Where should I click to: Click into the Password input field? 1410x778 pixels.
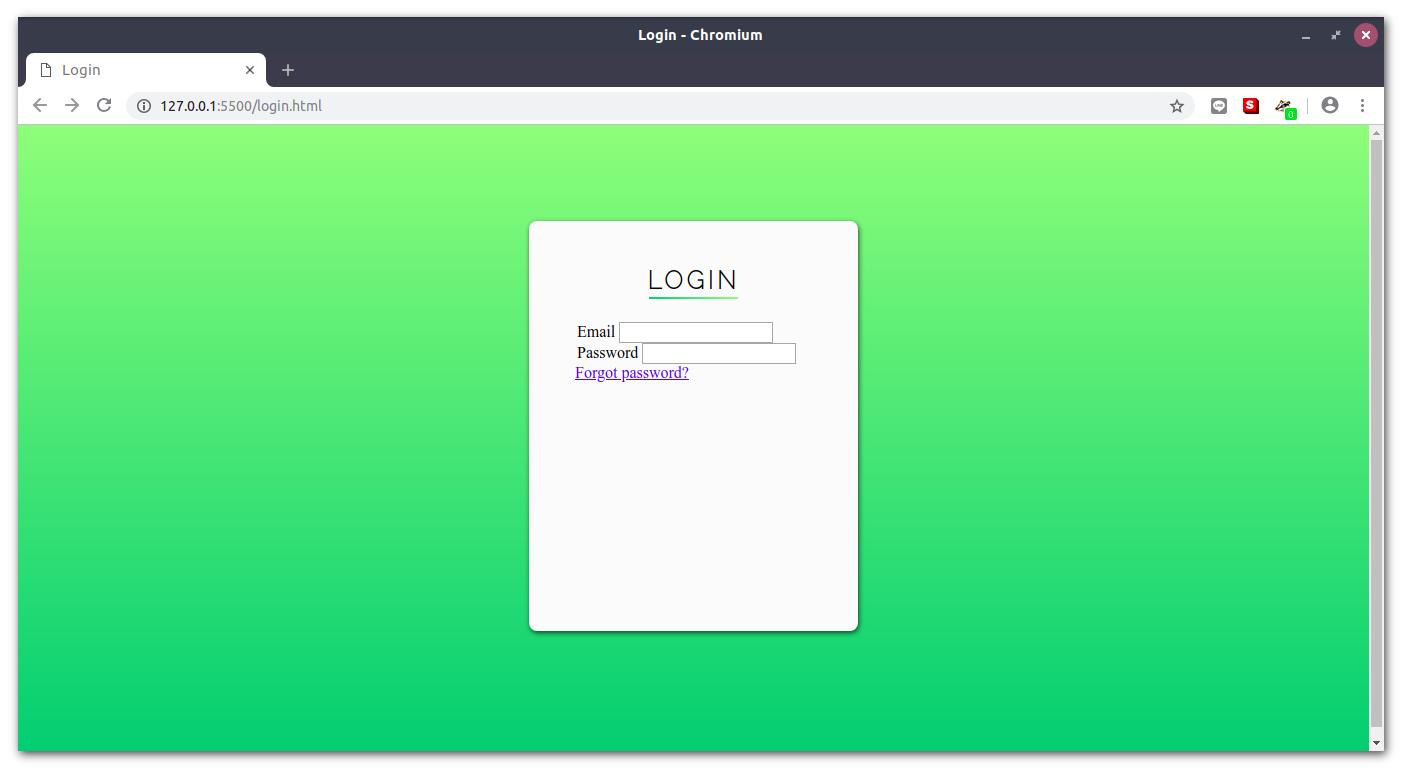(x=719, y=353)
